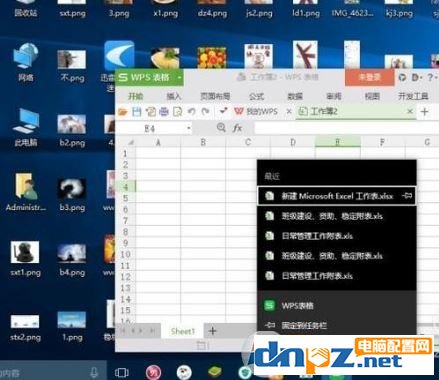The width and height of the screenshot is (439, 380).
Task: Click the open folder icon in toolbar
Action: pos(123,111)
